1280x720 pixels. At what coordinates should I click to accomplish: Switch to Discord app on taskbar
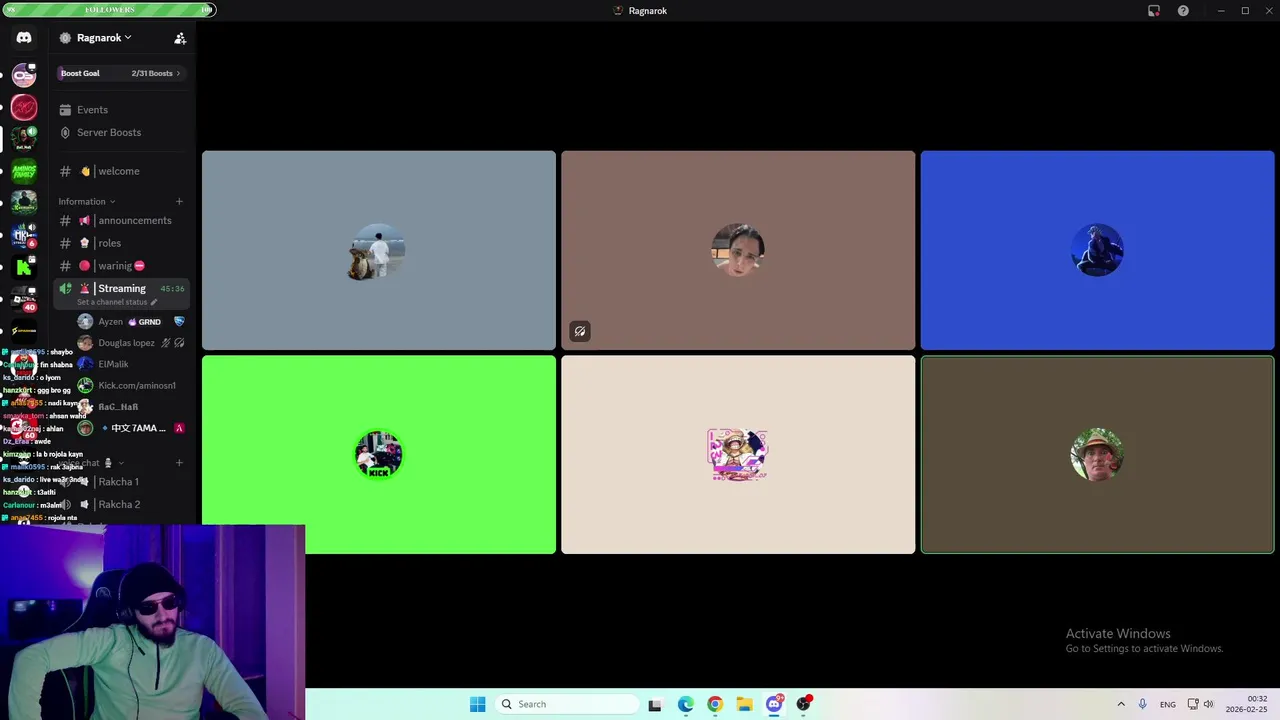pyautogui.click(x=774, y=704)
